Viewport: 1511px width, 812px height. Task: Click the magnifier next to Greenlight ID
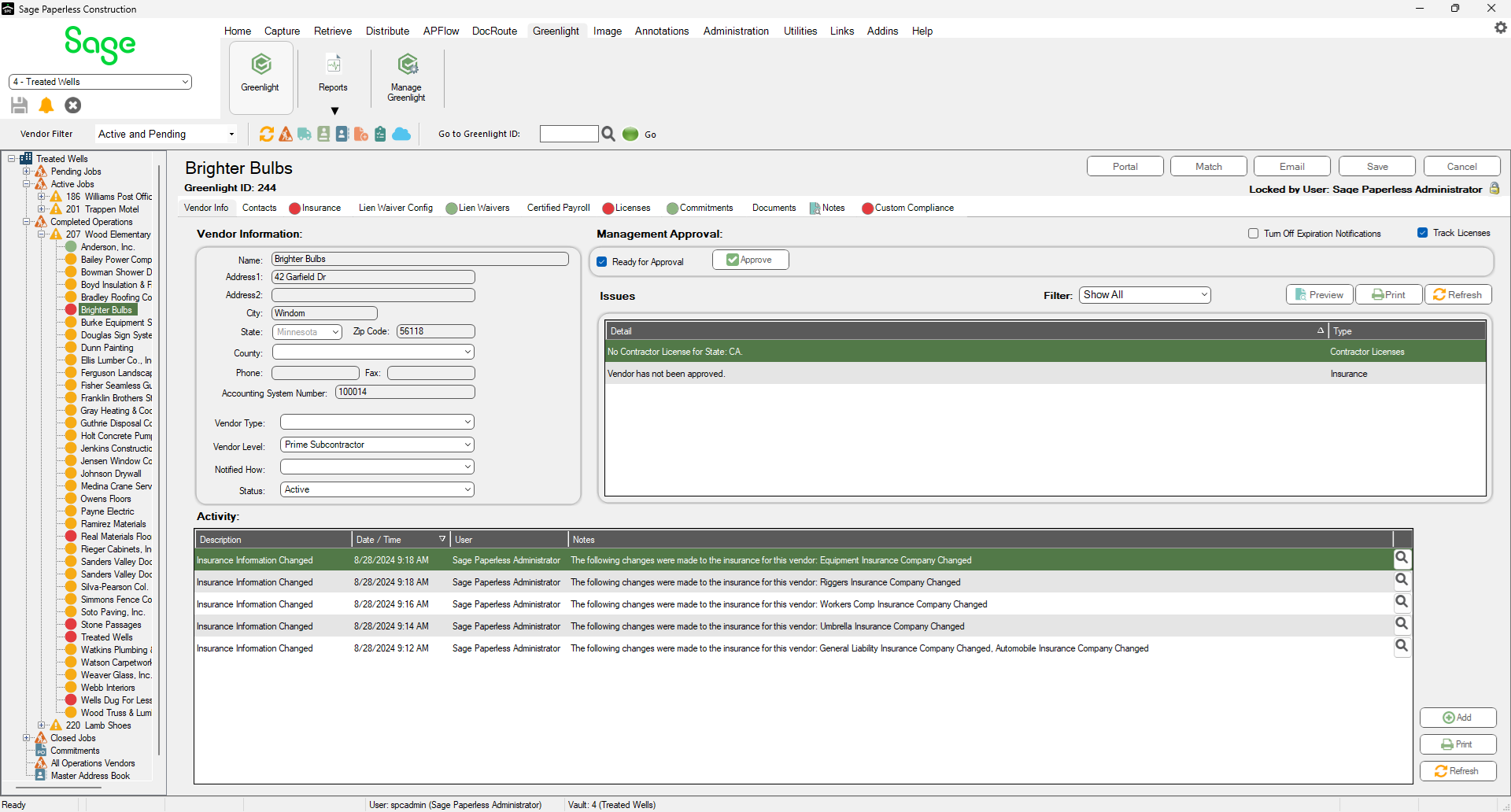pyautogui.click(x=608, y=134)
